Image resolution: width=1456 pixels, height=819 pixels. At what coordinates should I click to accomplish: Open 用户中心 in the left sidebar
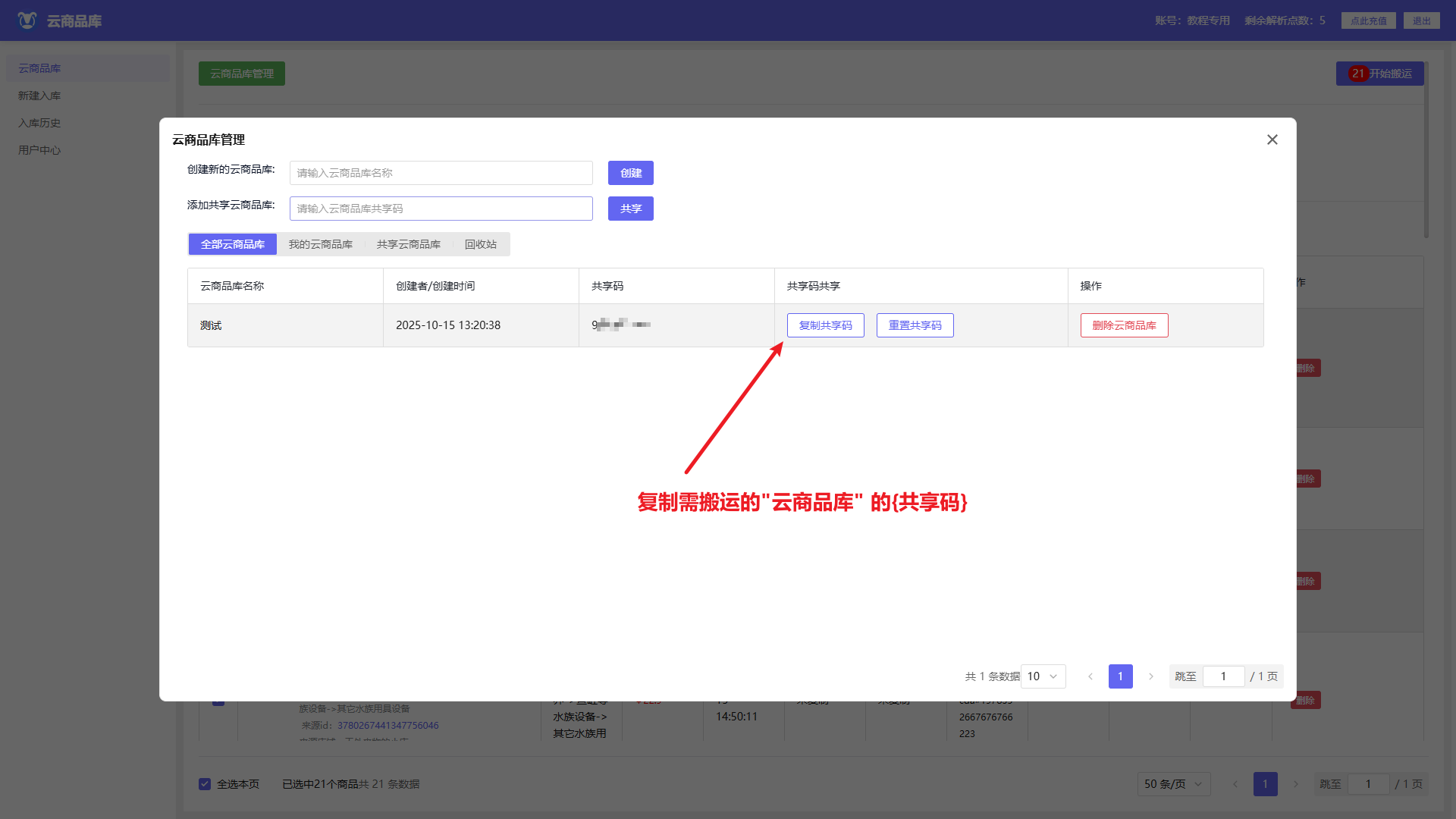pyautogui.click(x=88, y=150)
